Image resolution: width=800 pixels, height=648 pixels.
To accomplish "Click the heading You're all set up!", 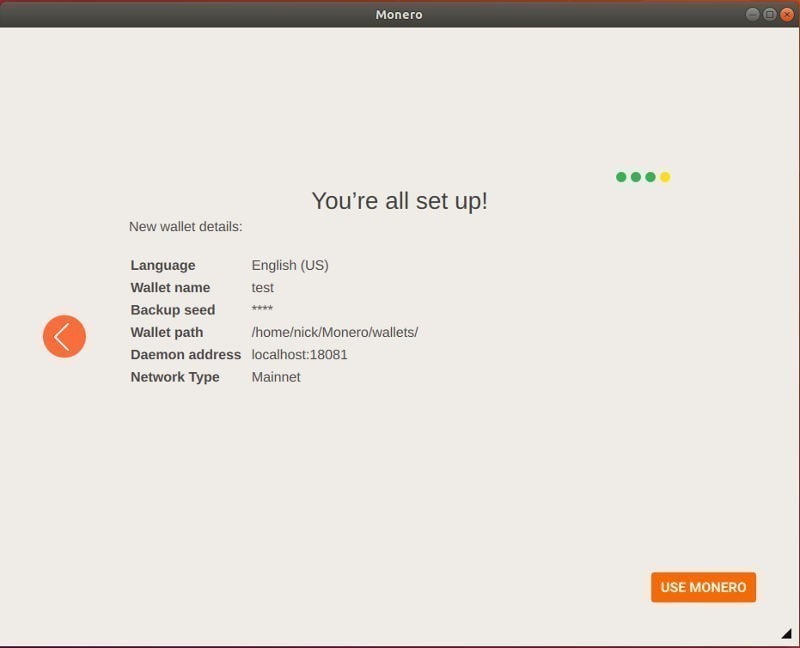I will point(399,200).
